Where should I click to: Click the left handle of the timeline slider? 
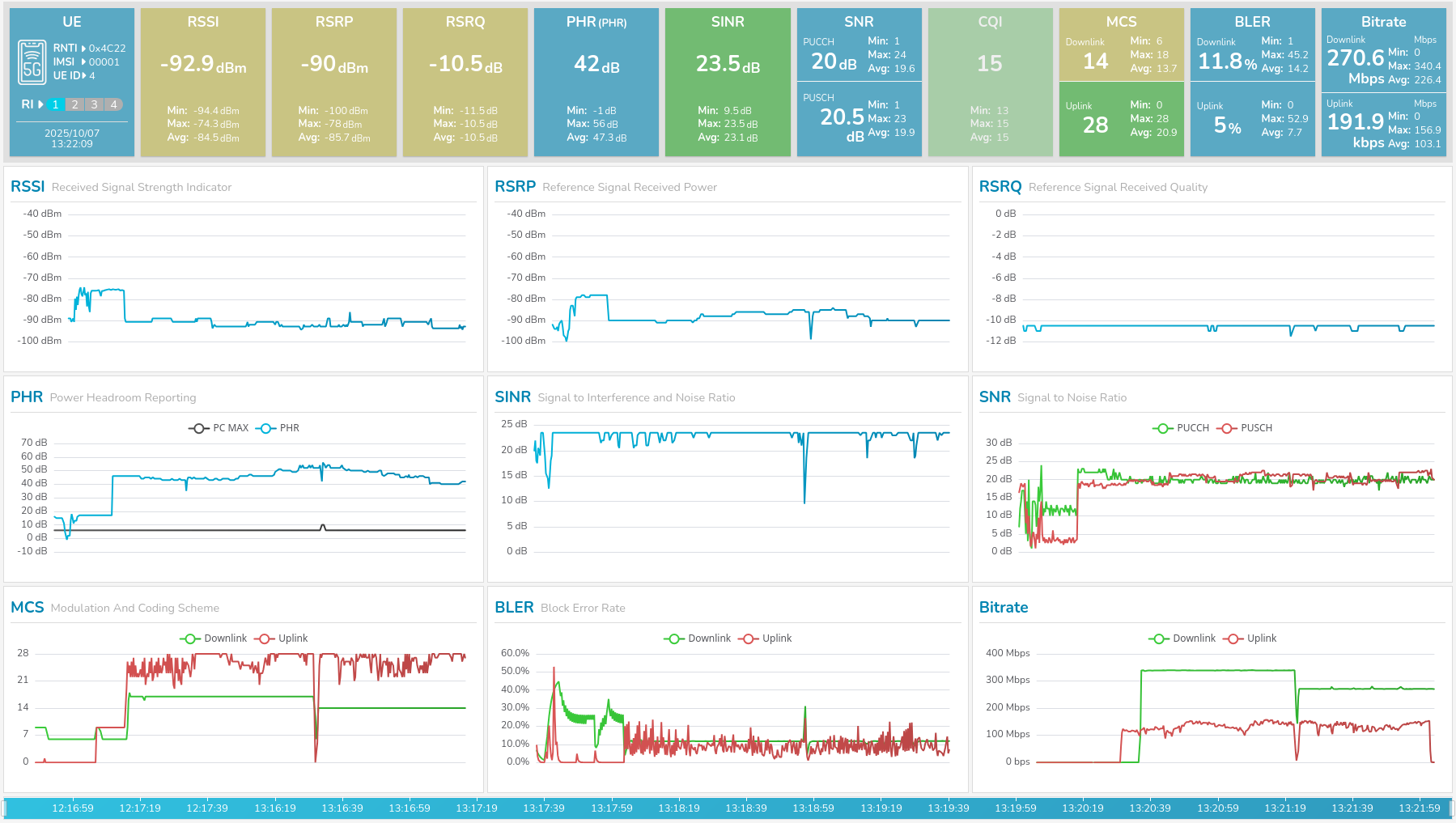click(5, 808)
